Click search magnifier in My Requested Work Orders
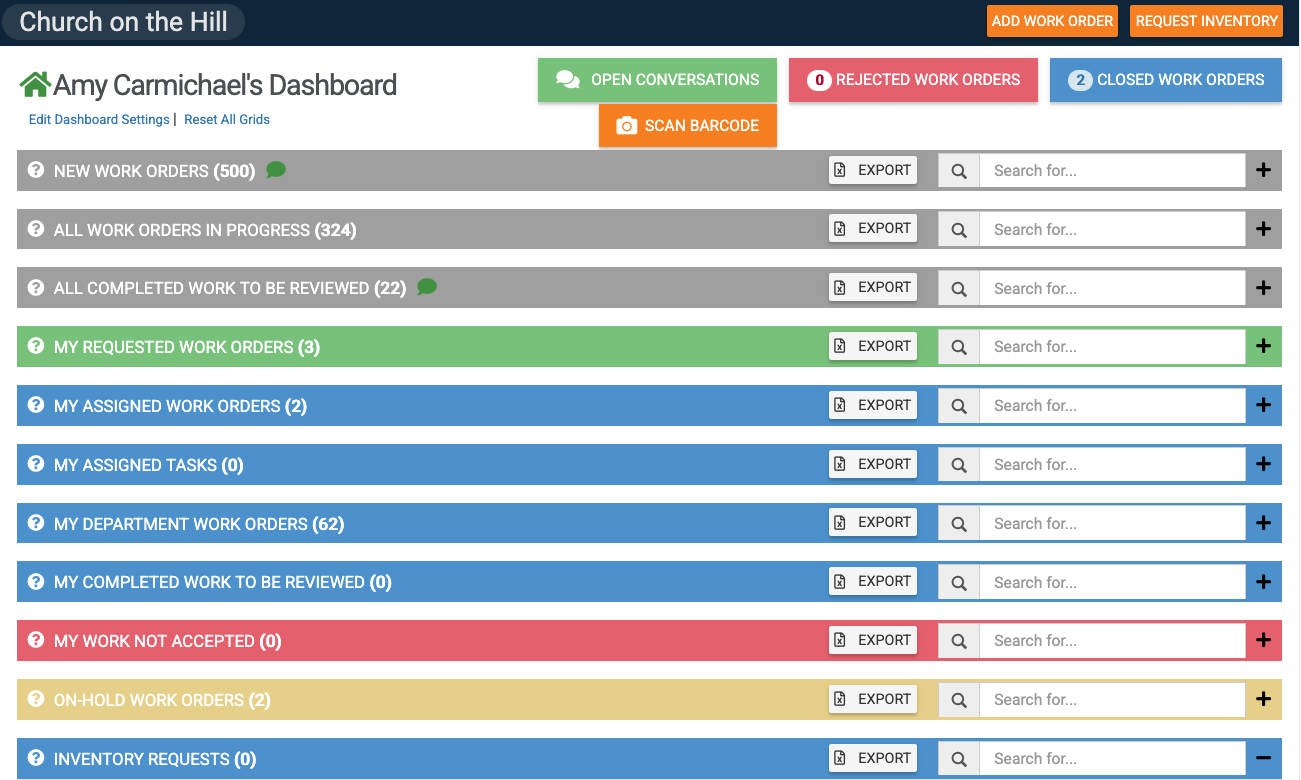This screenshot has height=780, width=1301. pos(958,347)
